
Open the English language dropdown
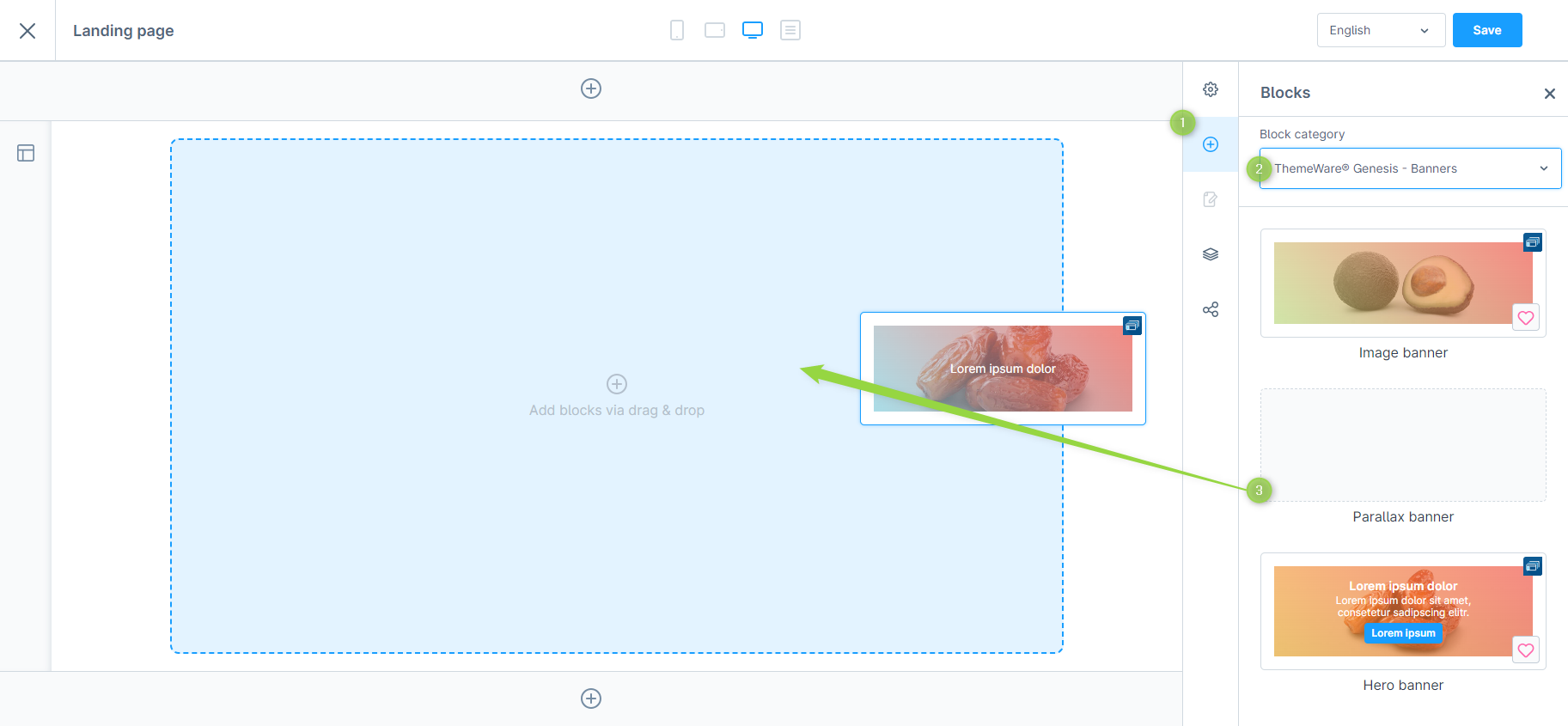point(1381,30)
